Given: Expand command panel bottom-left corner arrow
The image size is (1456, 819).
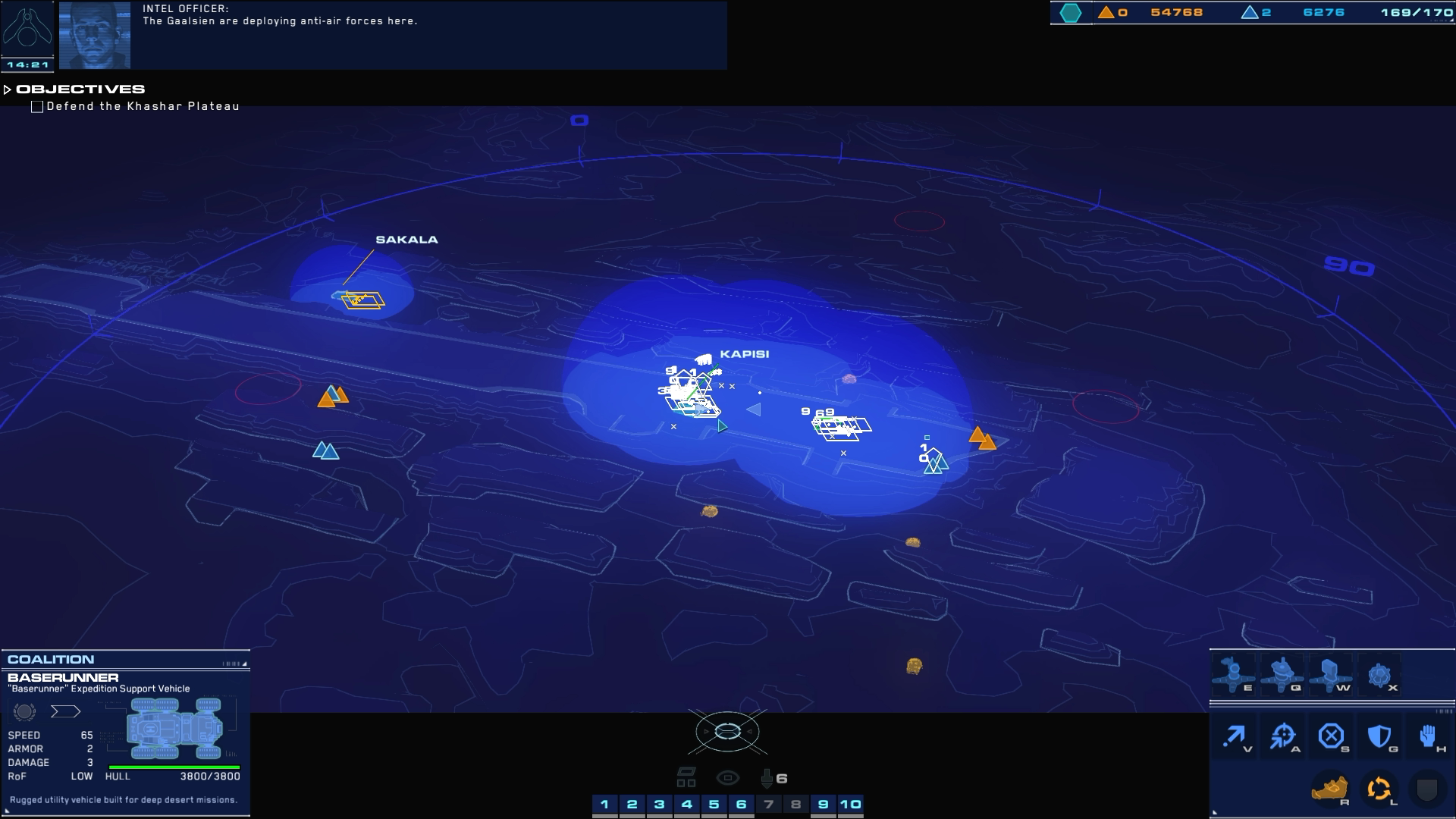Looking at the screenshot, I should pos(1214,812).
